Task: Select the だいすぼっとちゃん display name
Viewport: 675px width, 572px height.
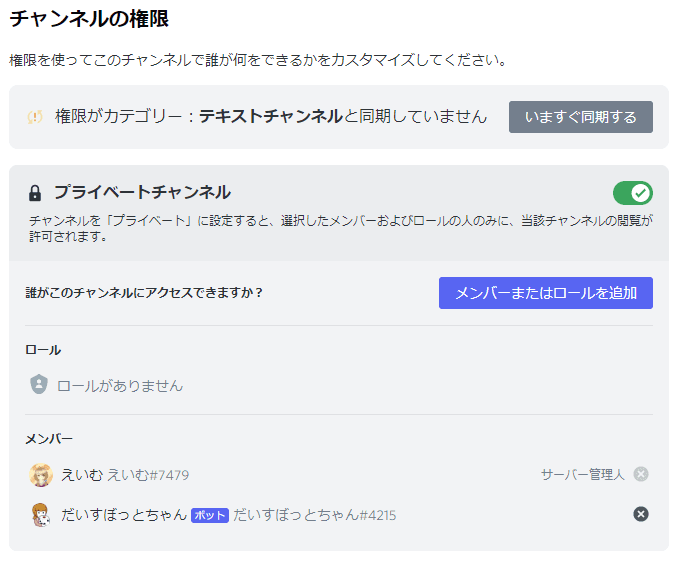Action: [124, 515]
